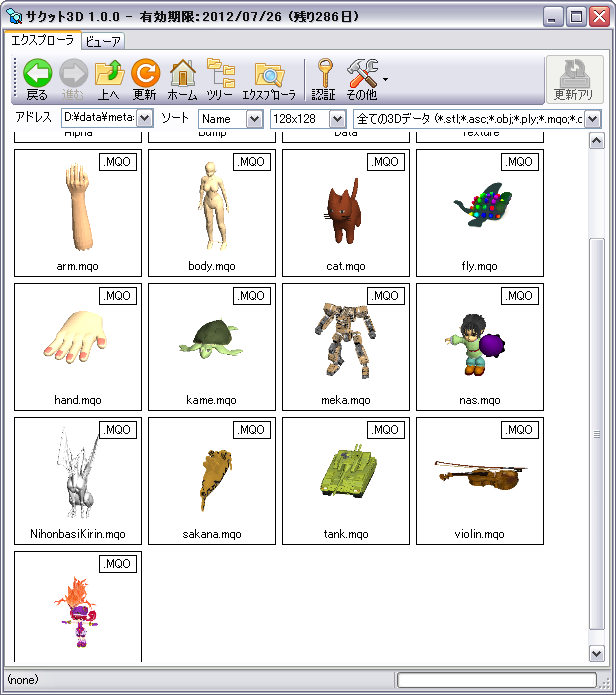Select the violin.mqo thumbnail
Viewport: 616px width, 695px height.
[480, 481]
